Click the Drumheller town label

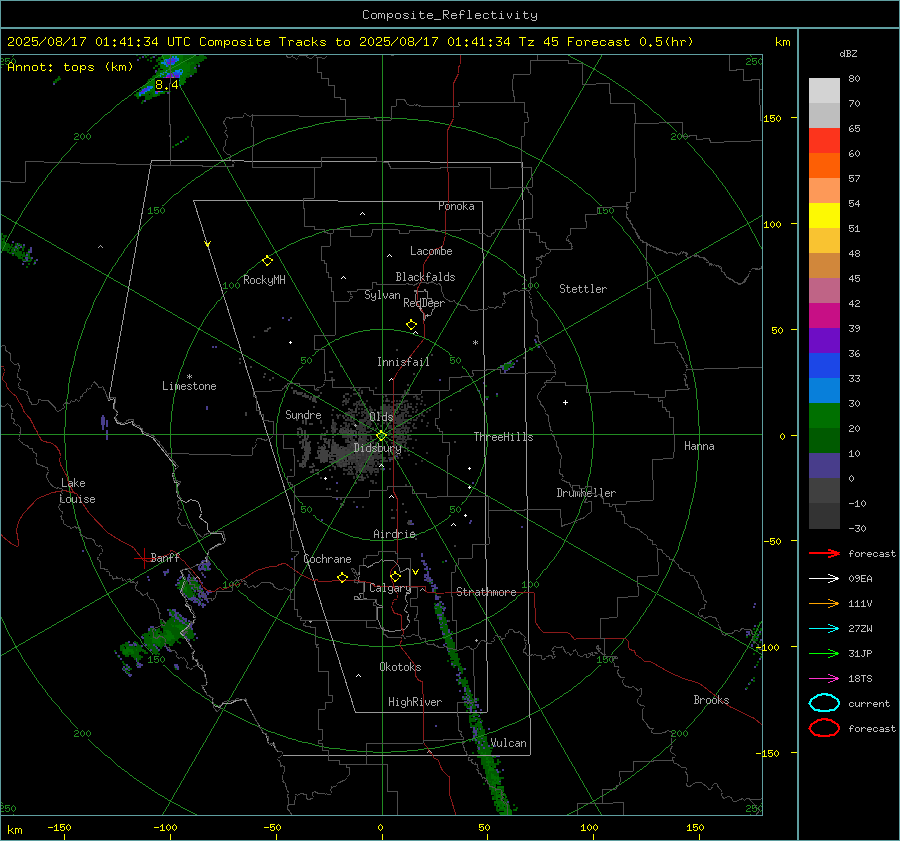click(586, 493)
